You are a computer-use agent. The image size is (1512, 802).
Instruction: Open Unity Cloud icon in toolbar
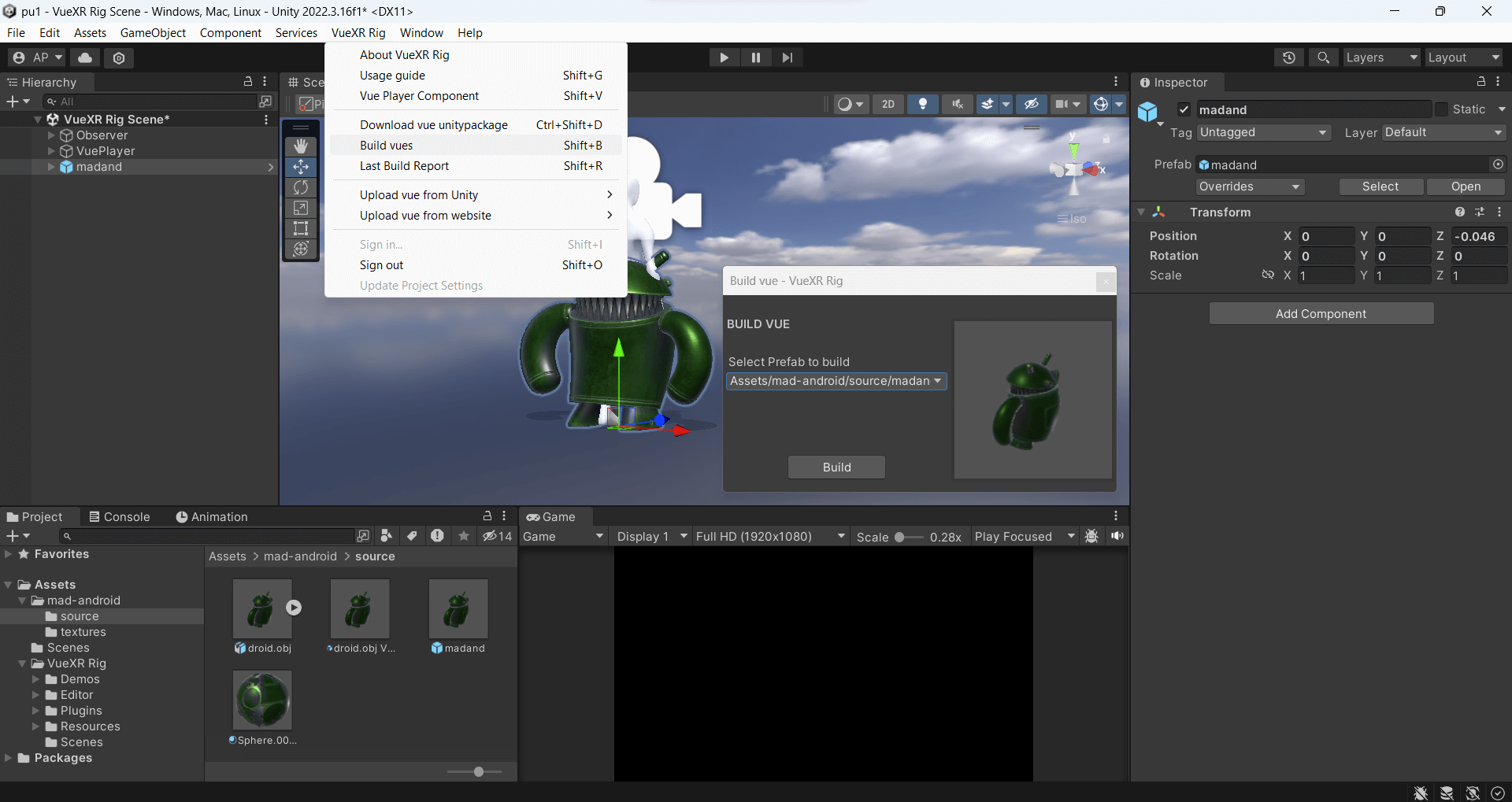(x=85, y=57)
